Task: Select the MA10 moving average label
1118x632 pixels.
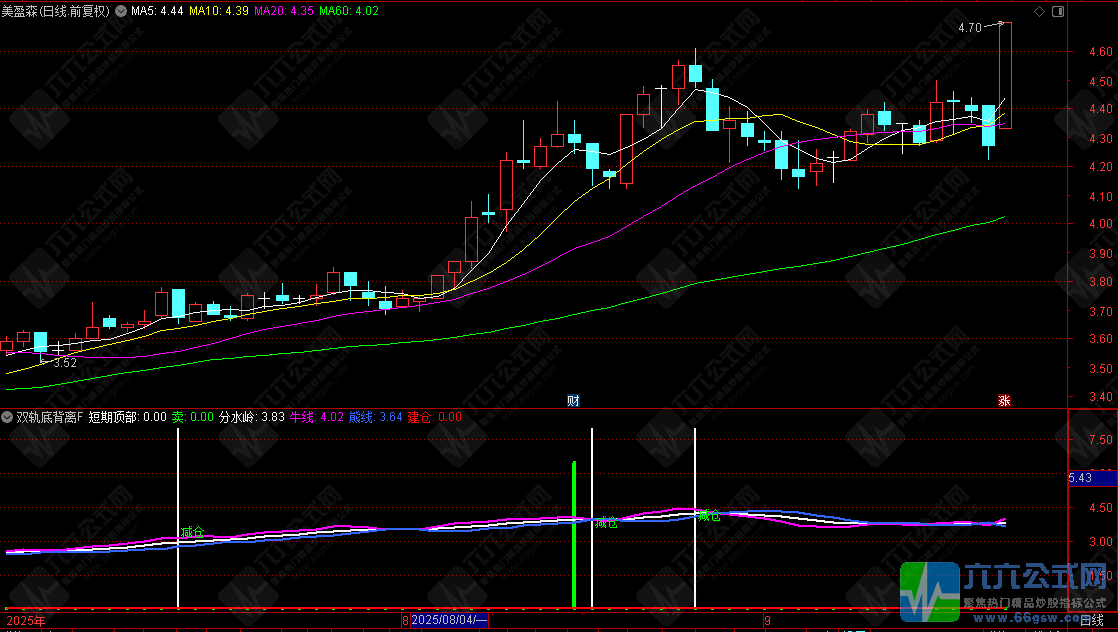Action: (219, 11)
